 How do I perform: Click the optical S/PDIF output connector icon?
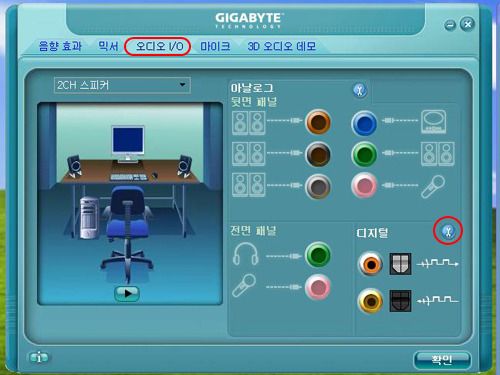click(x=400, y=264)
